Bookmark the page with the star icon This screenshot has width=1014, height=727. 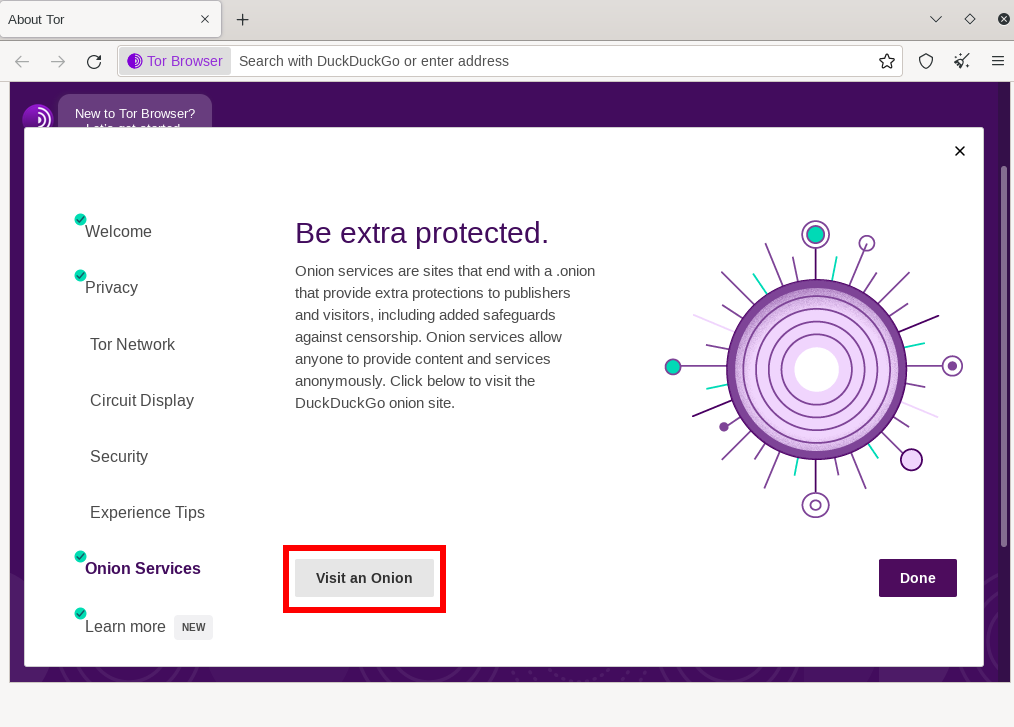[886, 61]
